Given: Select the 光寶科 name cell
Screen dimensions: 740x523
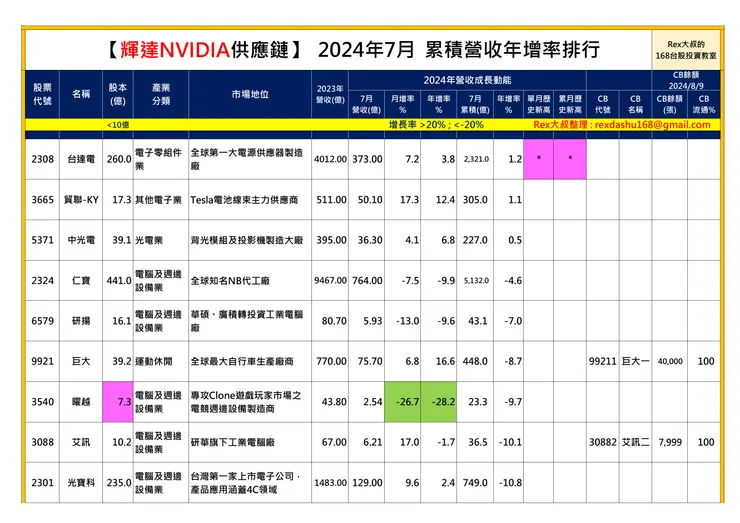Looking at the screenshot, I should (81, 482).
